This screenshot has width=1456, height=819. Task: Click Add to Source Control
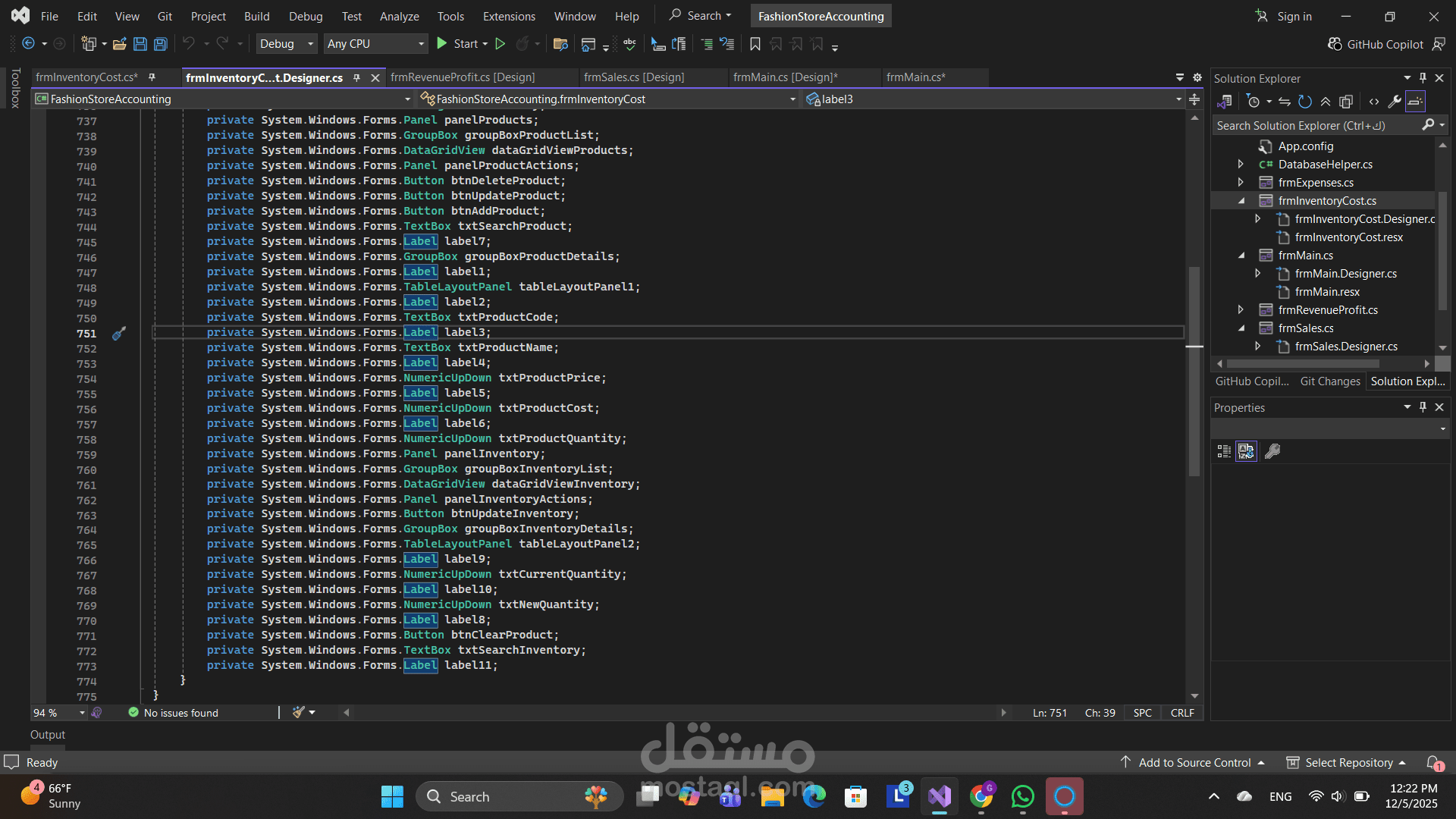click(x=1194, y=762)
